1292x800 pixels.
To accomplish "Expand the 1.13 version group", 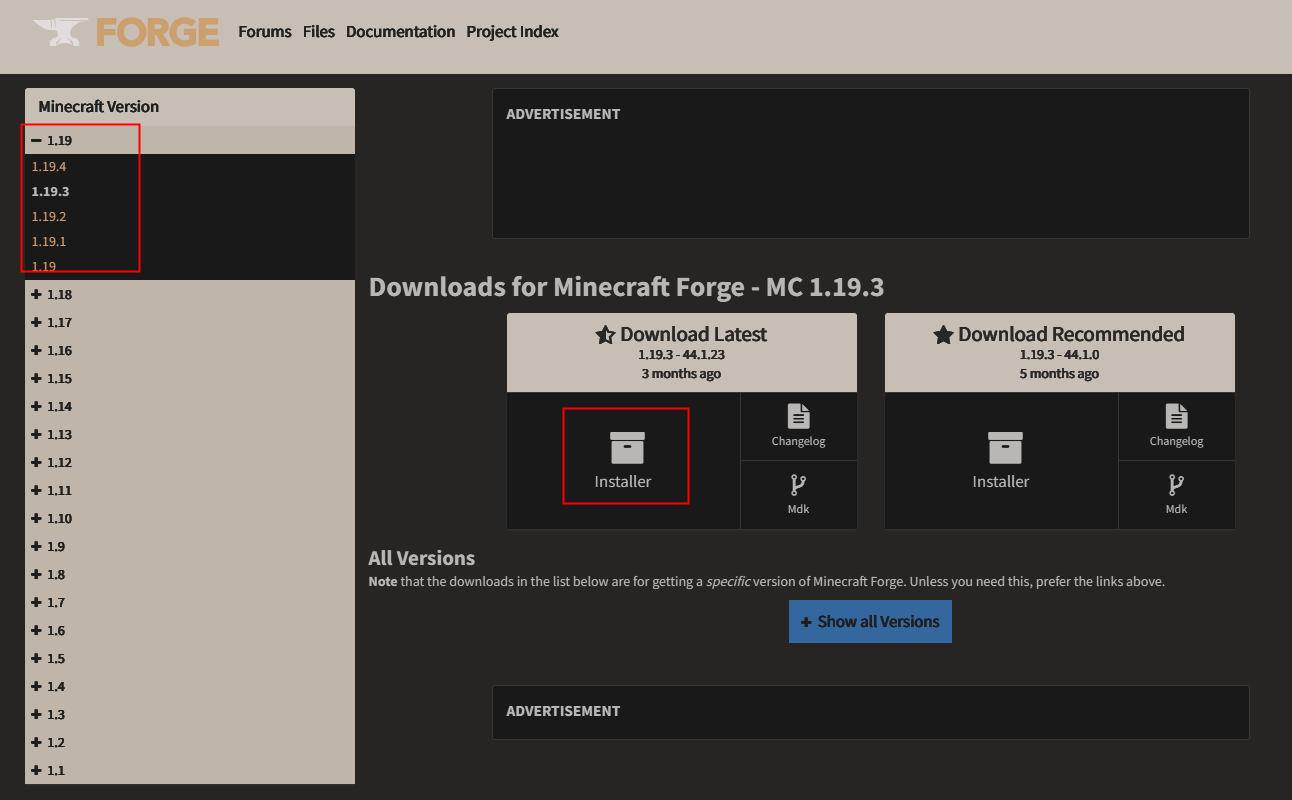I will [190, 434].
